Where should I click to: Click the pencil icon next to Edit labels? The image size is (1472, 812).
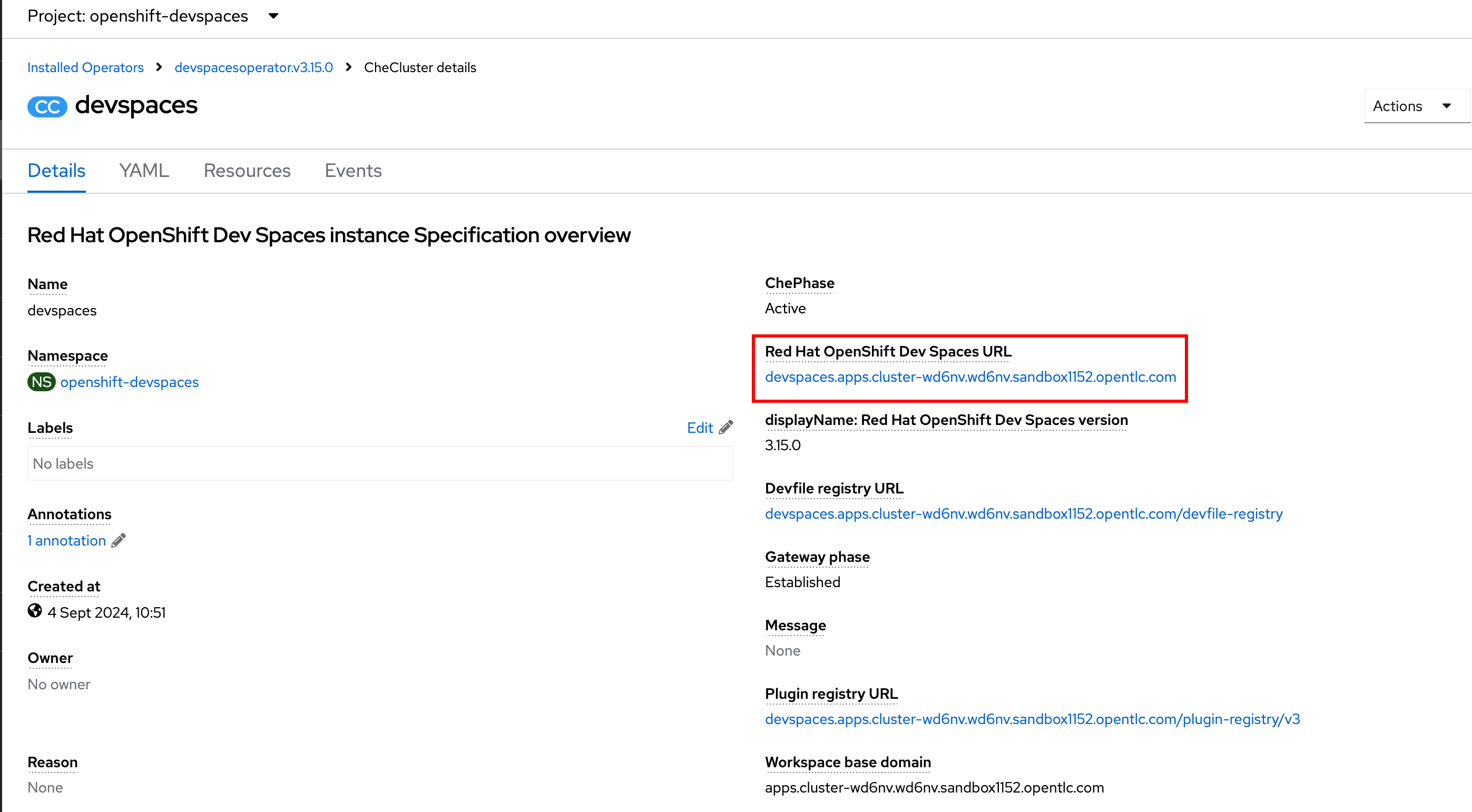tap(725, 427)
